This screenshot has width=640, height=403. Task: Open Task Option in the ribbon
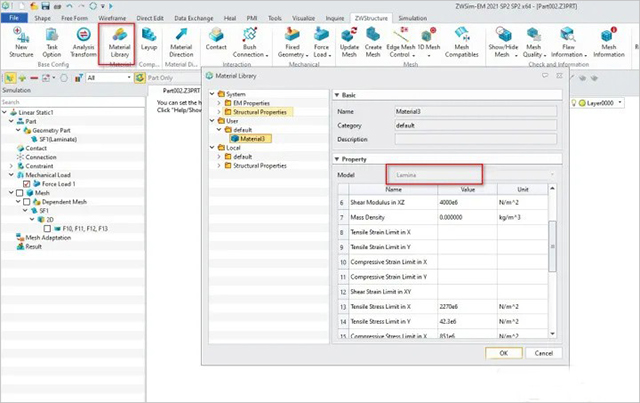click(x=54, y=40)
